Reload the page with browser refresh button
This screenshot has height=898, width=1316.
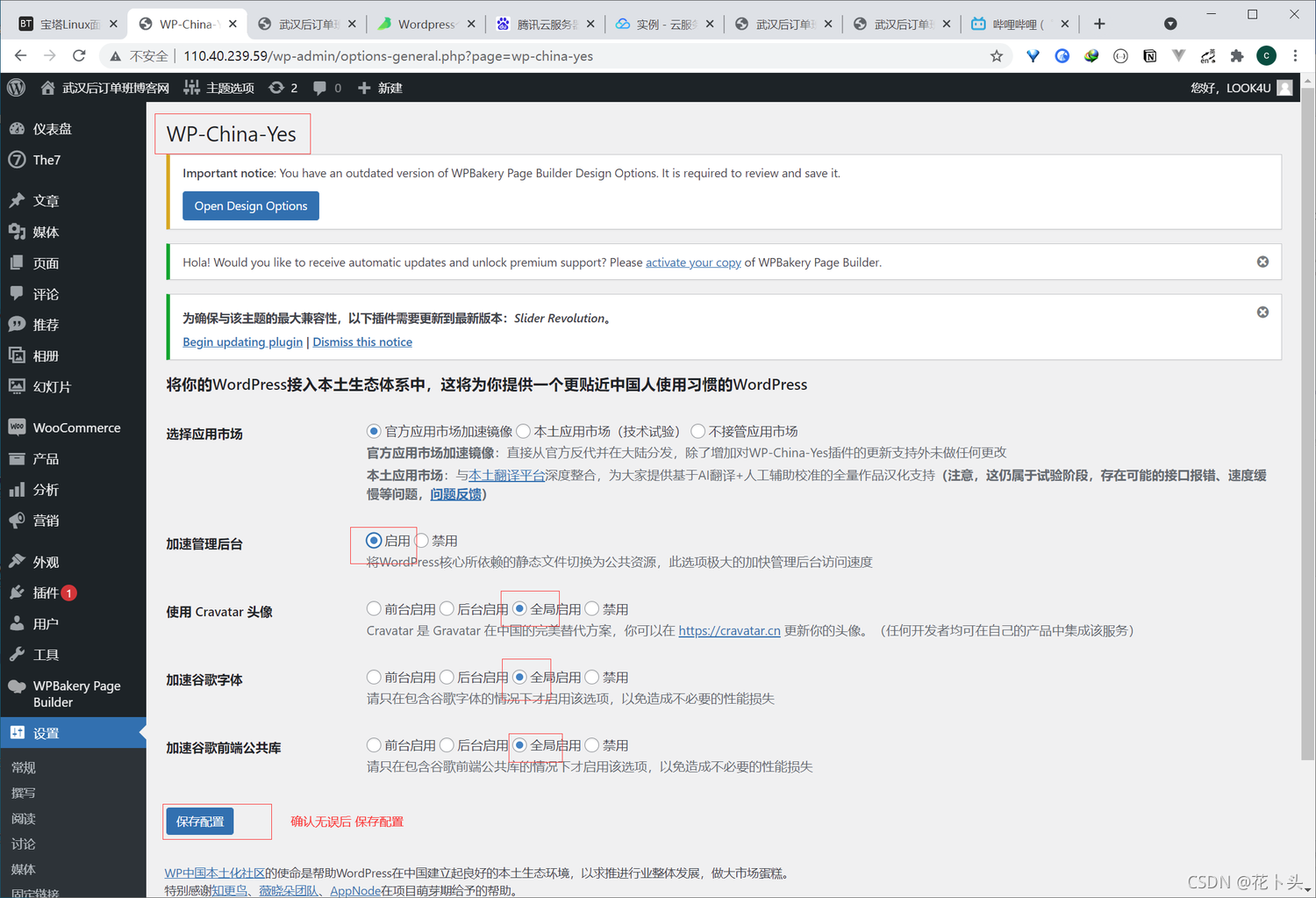[x=79, y=55]
